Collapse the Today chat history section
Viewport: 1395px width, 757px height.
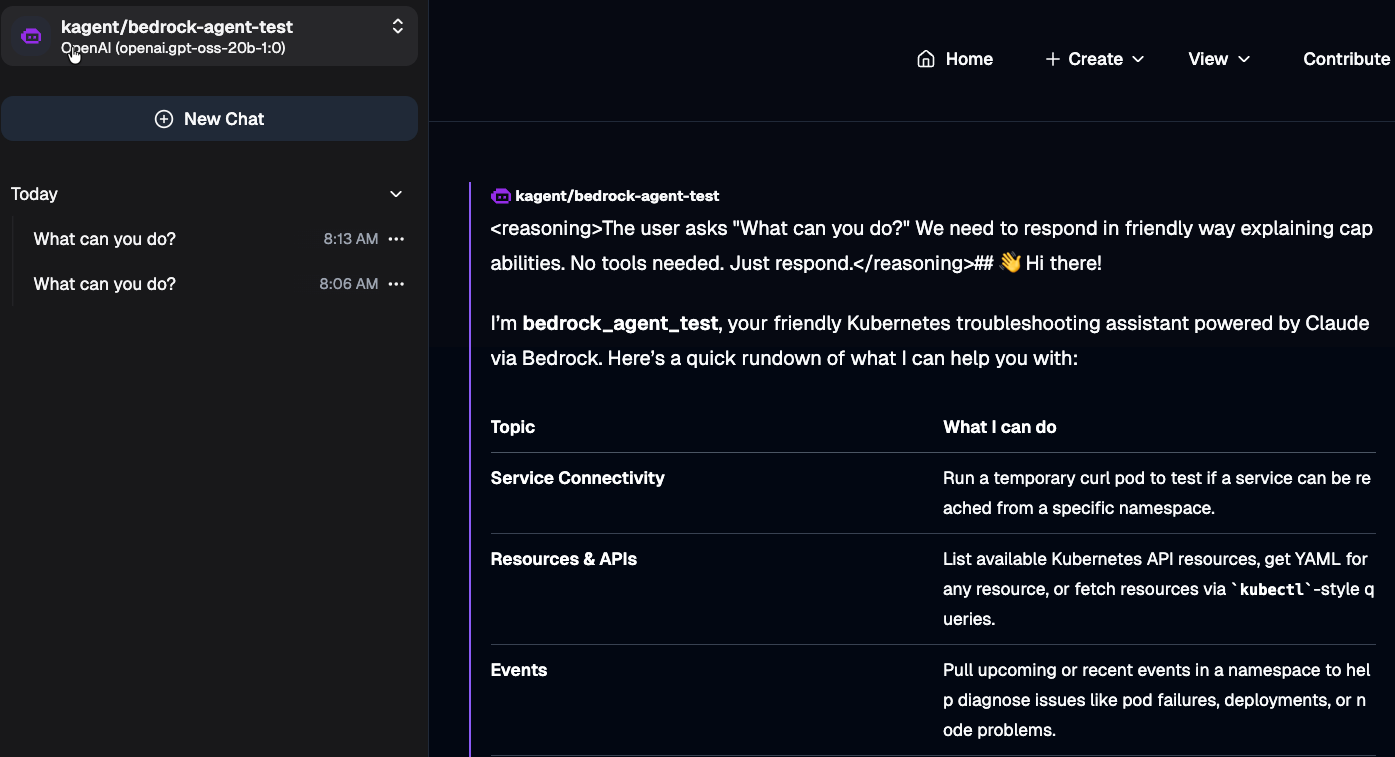click(x=396, y=194)
